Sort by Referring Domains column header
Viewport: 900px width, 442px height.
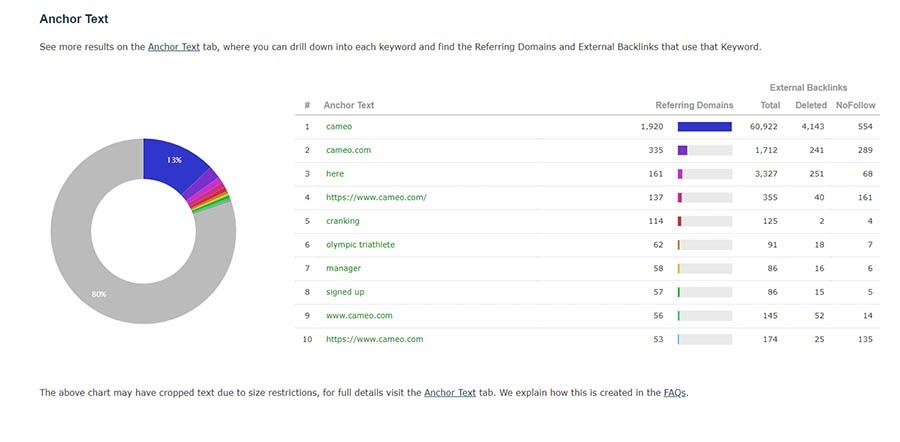(x=694, y=105)
